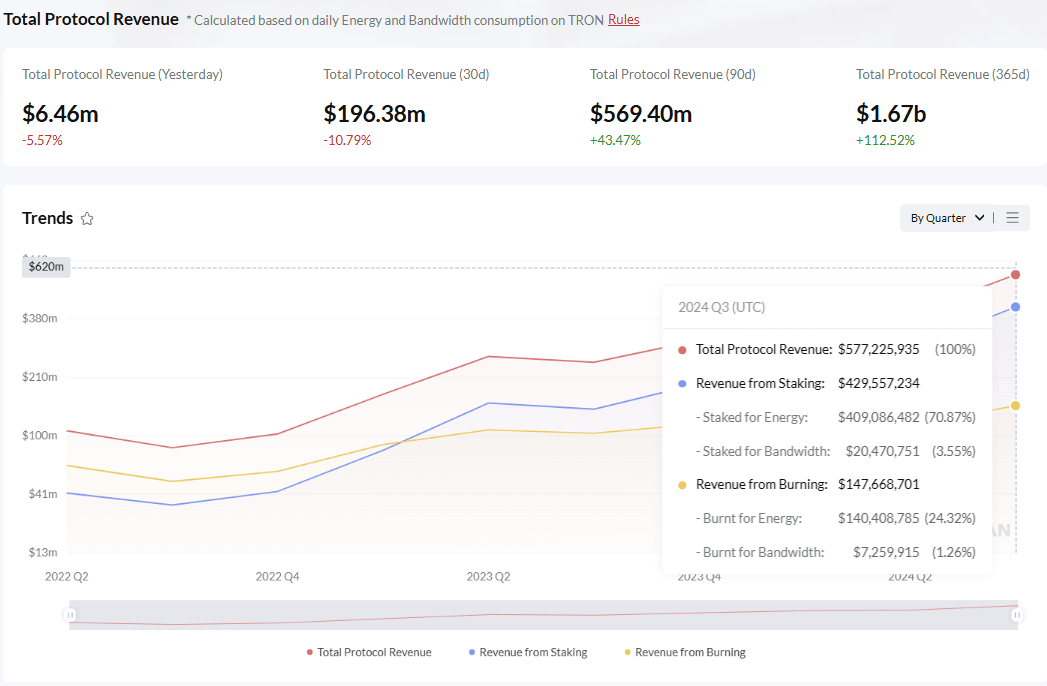This screenshot has height=686, width=1047.
Task: Click the right mini-map range slider handle
Action: click(1017, 614)
